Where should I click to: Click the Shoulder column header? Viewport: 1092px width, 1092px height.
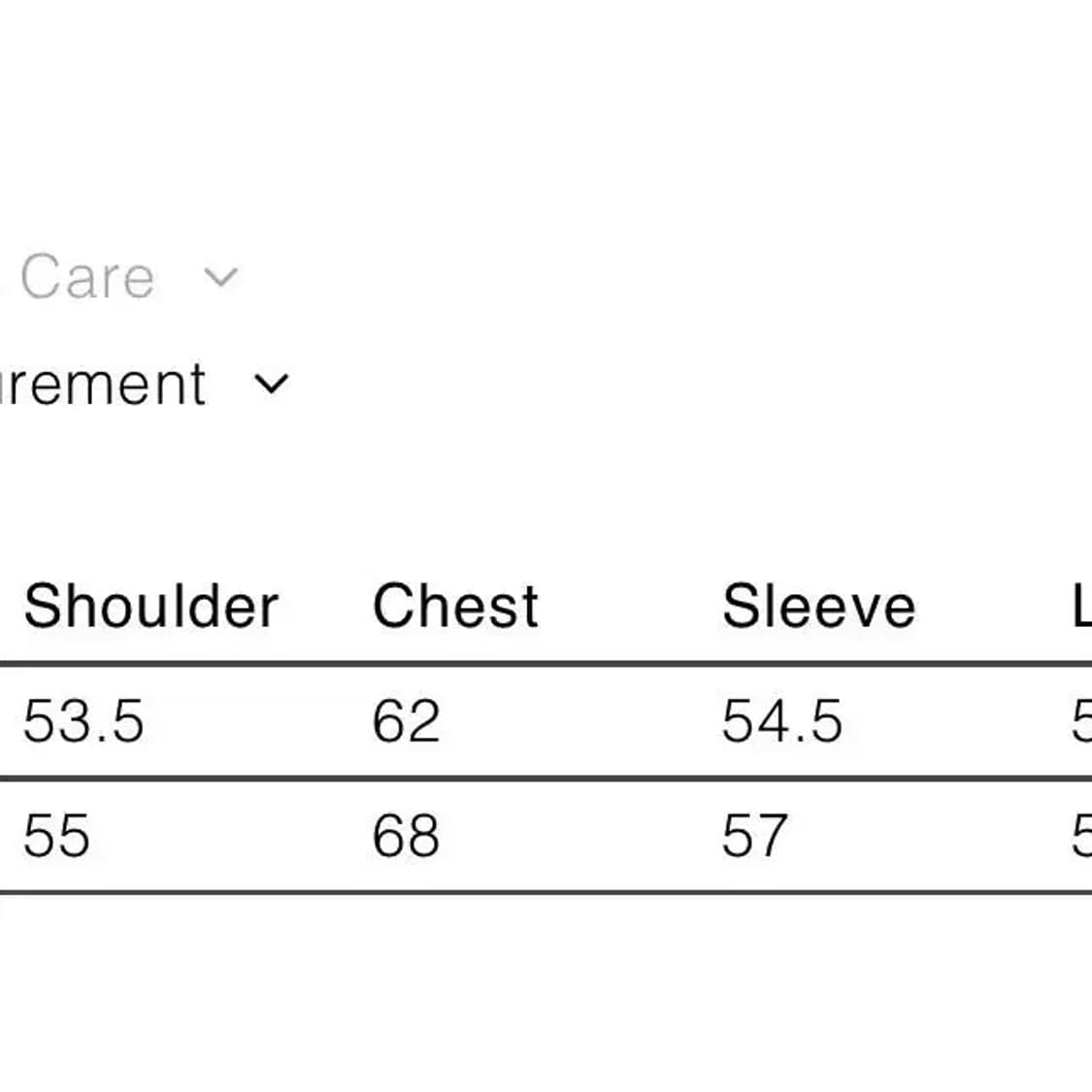click(x=150, y=607)
